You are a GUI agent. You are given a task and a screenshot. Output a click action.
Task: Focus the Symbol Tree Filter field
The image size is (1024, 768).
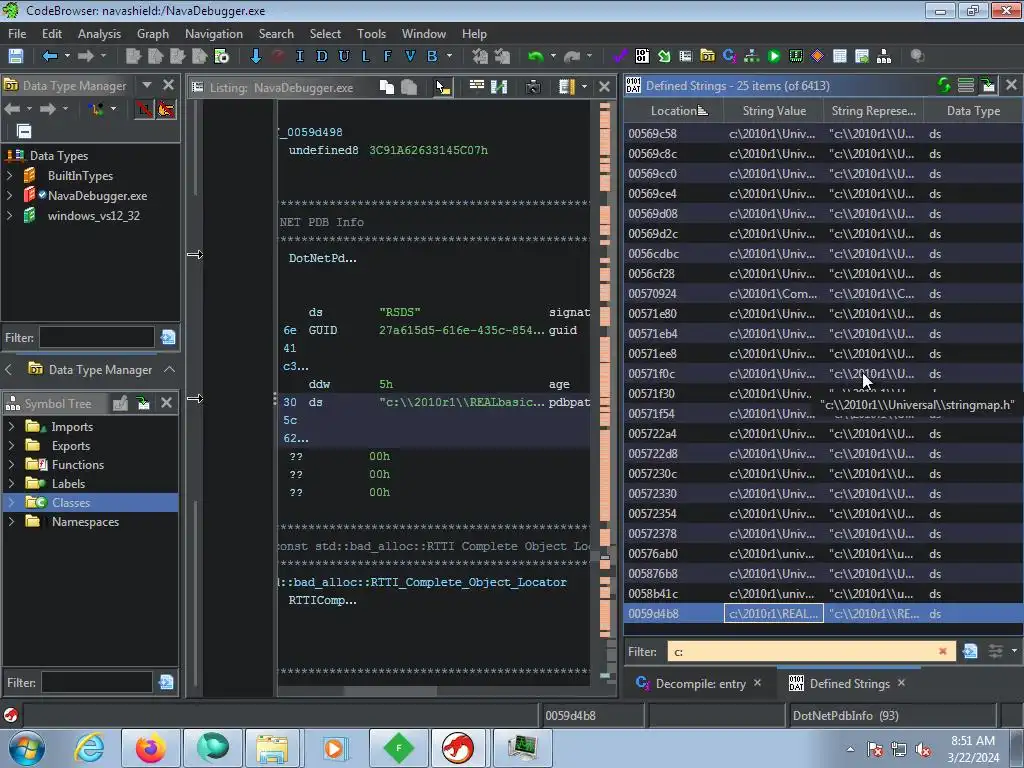click(96, 682)
